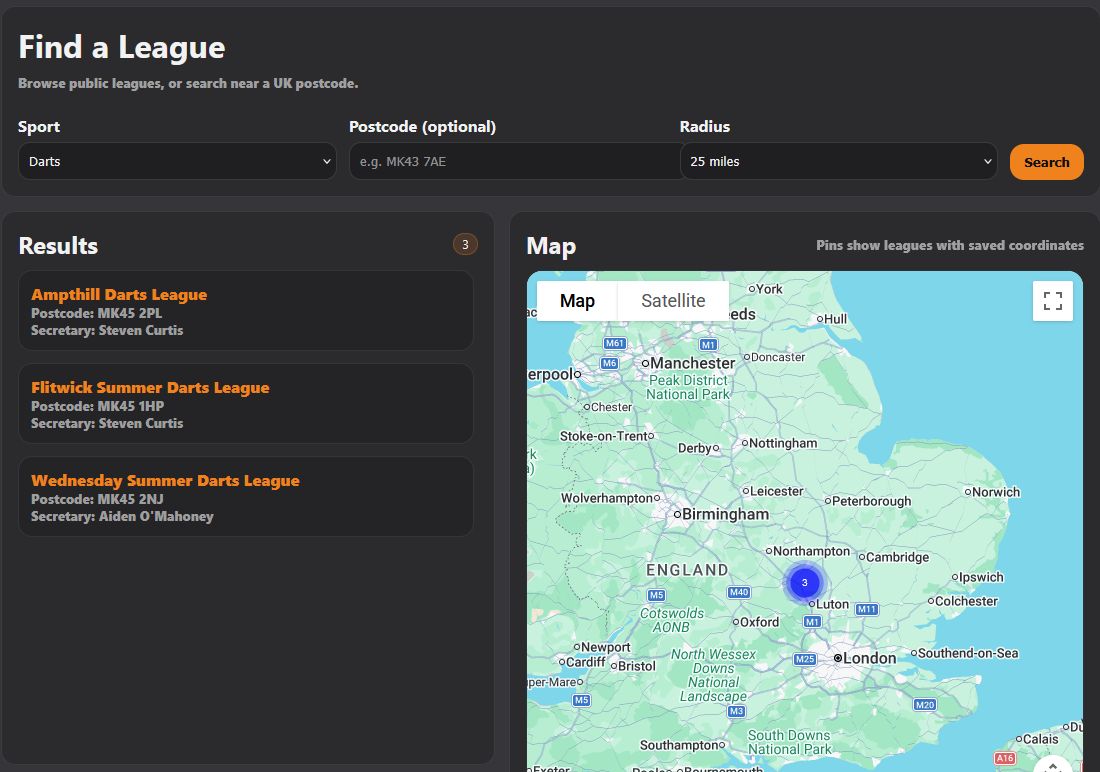Open the Flitwick Summer Darts League result
The width and height of the screenshot is (1100, 772).
point(246,403)
